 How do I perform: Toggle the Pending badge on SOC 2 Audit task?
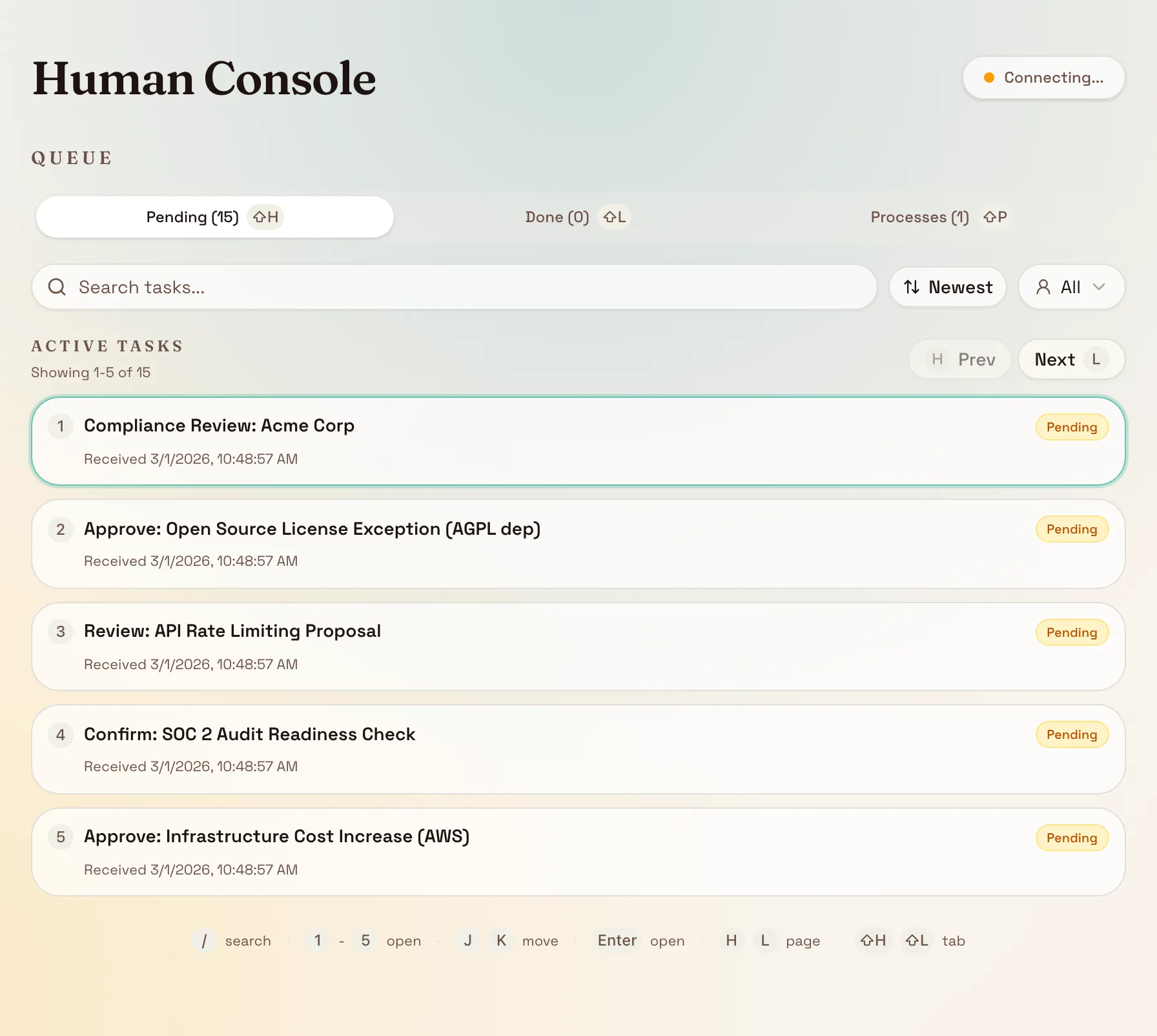pos(1071,734)
